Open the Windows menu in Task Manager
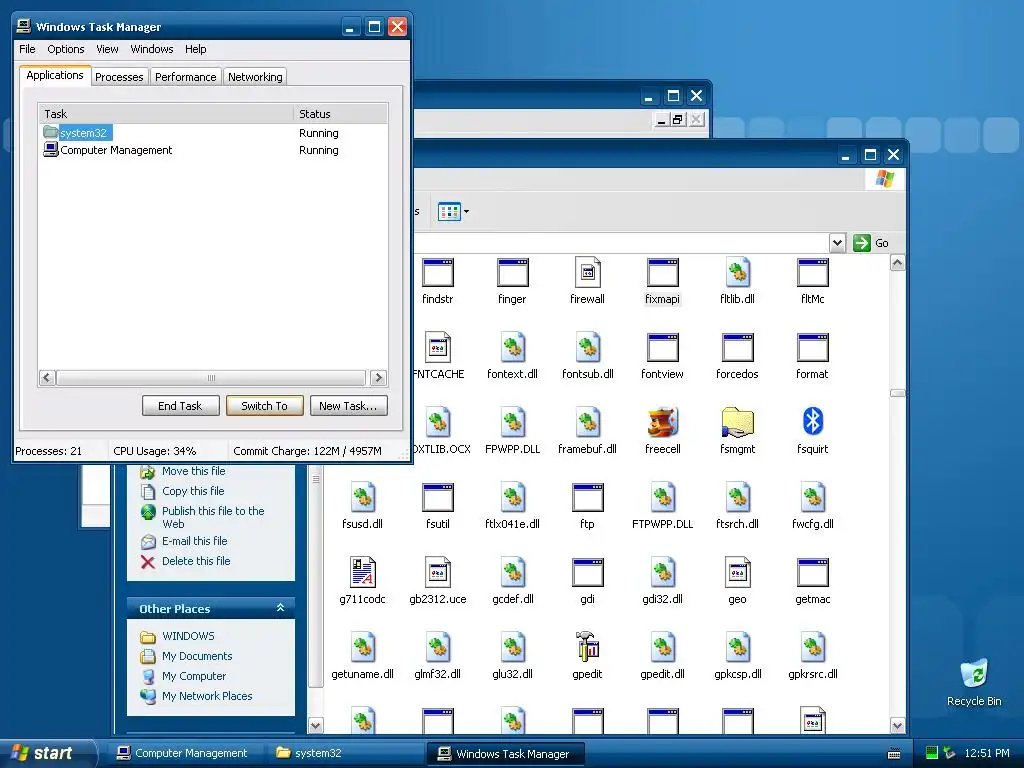Screen dimensions: 1024x768 point(152,49)
